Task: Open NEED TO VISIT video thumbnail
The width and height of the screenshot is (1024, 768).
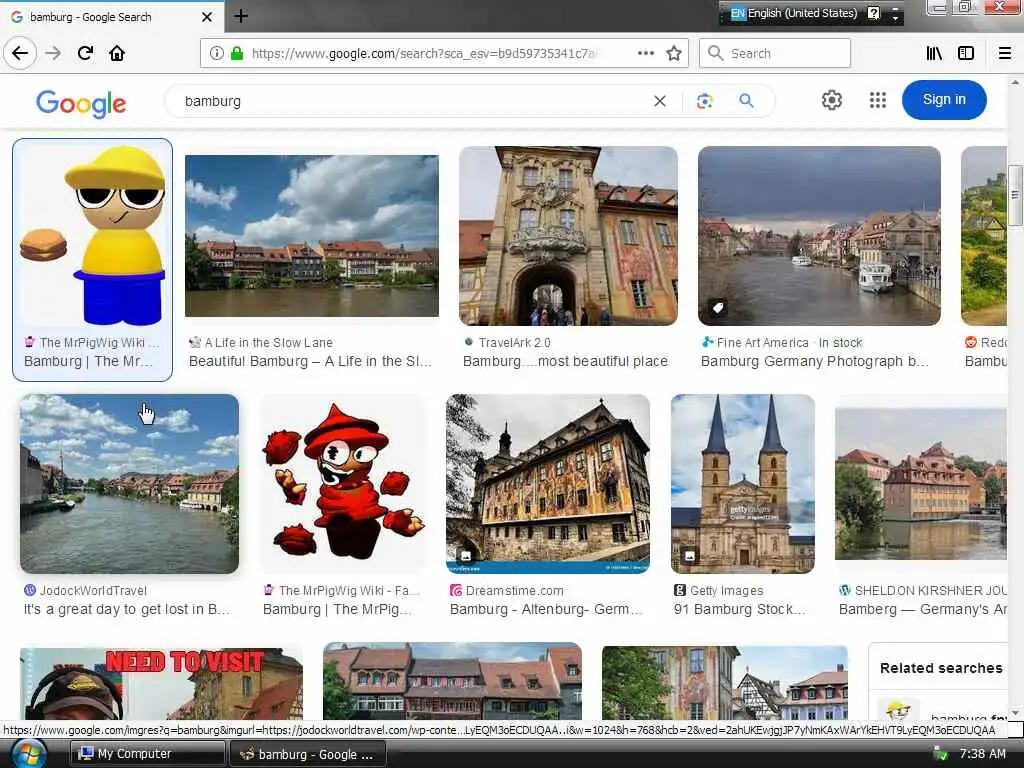Action: [161, 683]
